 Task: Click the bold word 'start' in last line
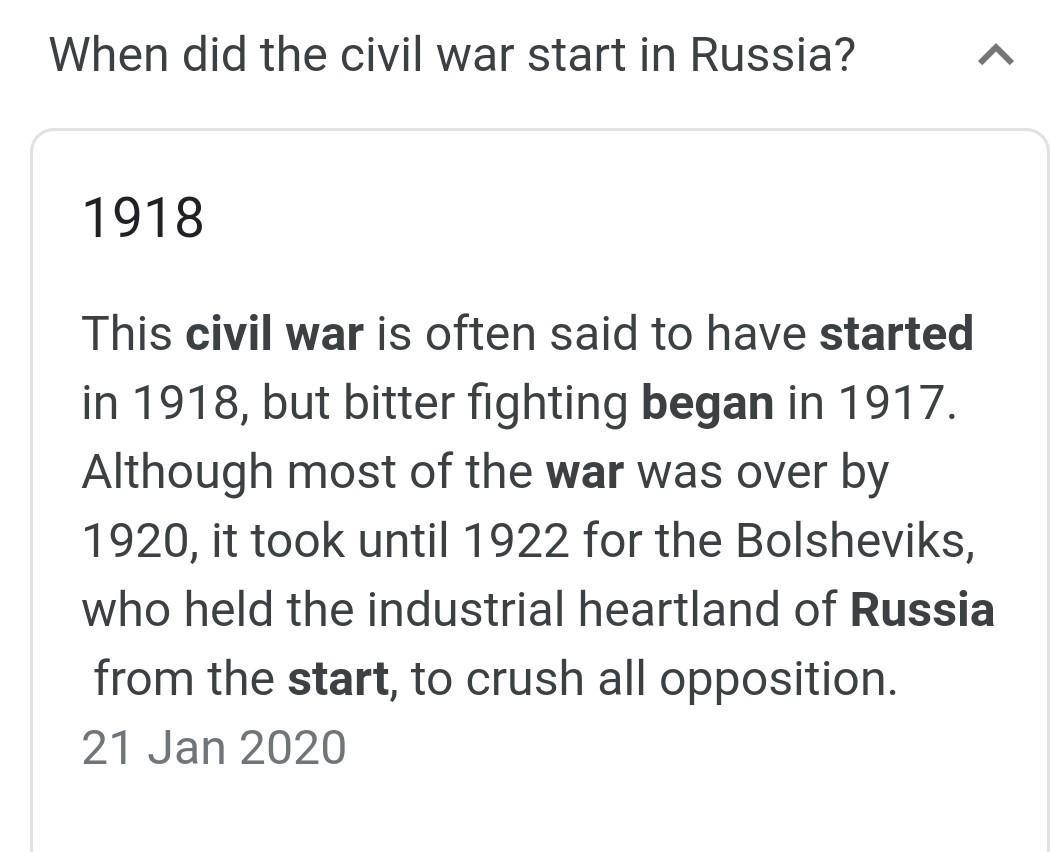coord(338,679)
